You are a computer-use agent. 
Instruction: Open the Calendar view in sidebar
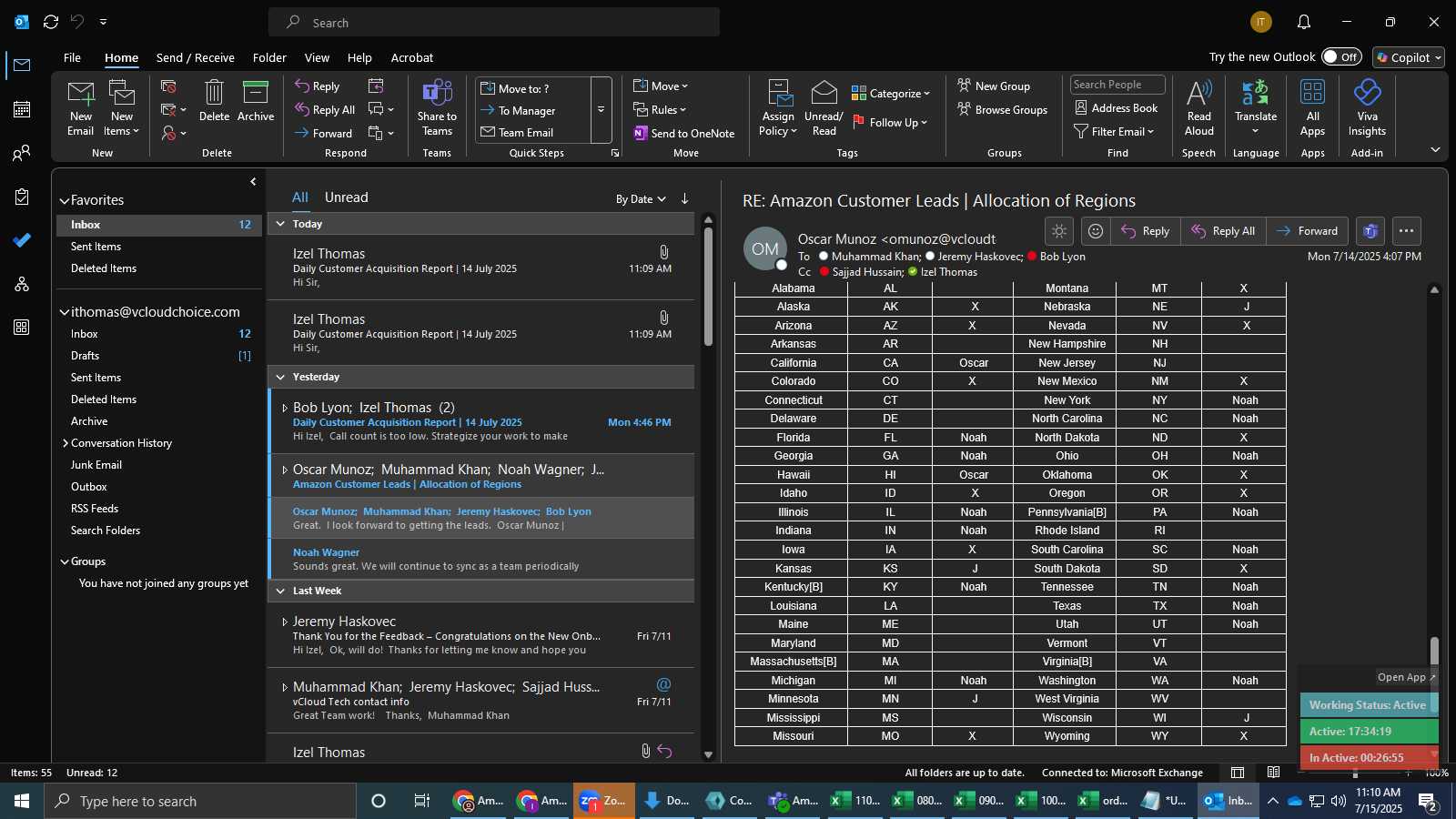click(x=22, y=109)
